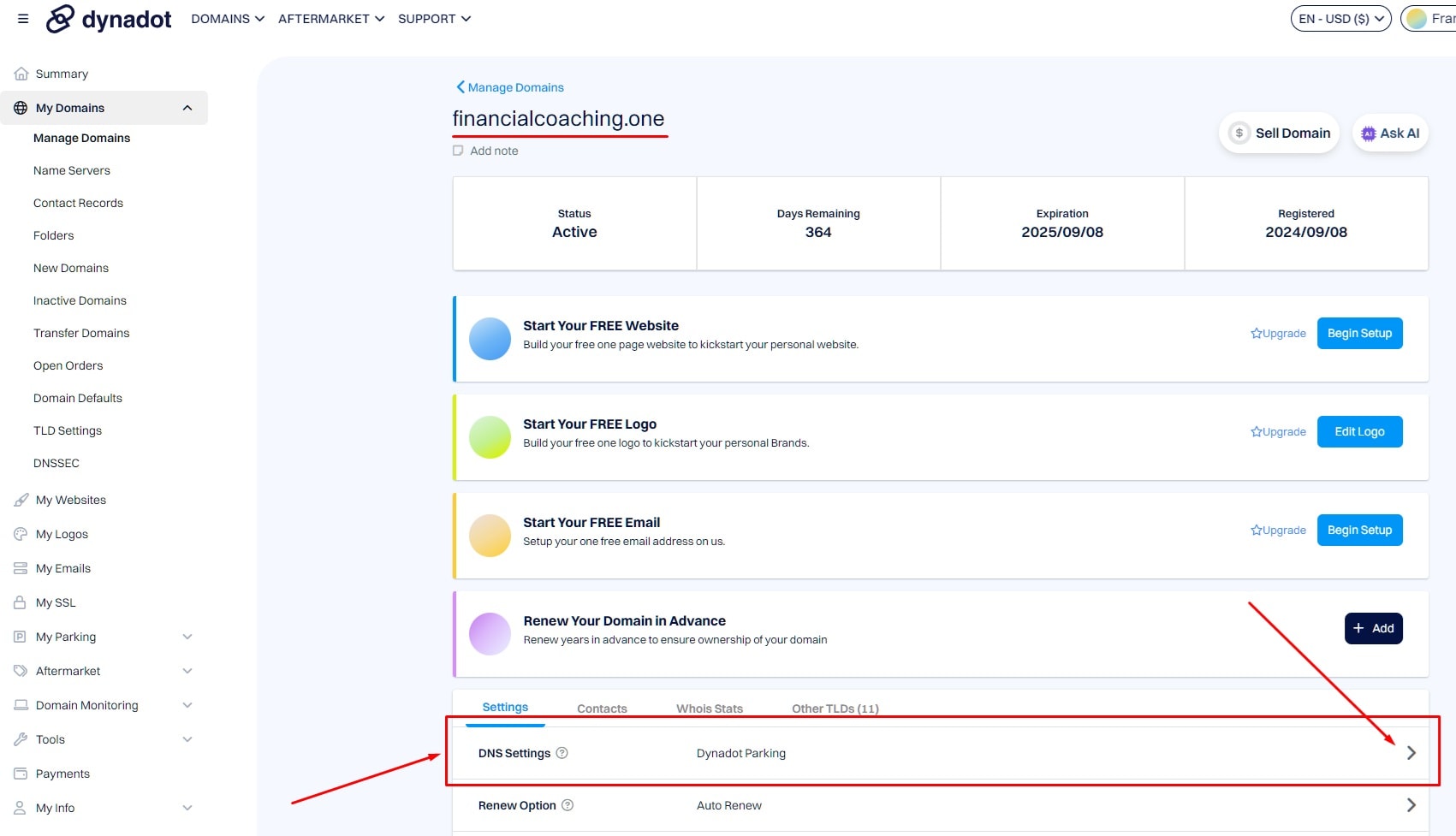1456x836 pixels.
Task: Click the Add note link
Action: [x=494, y=151]
